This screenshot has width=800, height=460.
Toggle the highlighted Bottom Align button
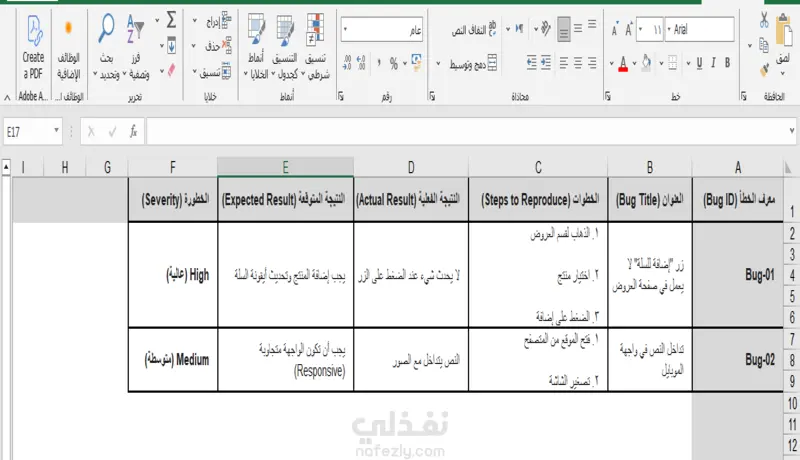(564, 29)
